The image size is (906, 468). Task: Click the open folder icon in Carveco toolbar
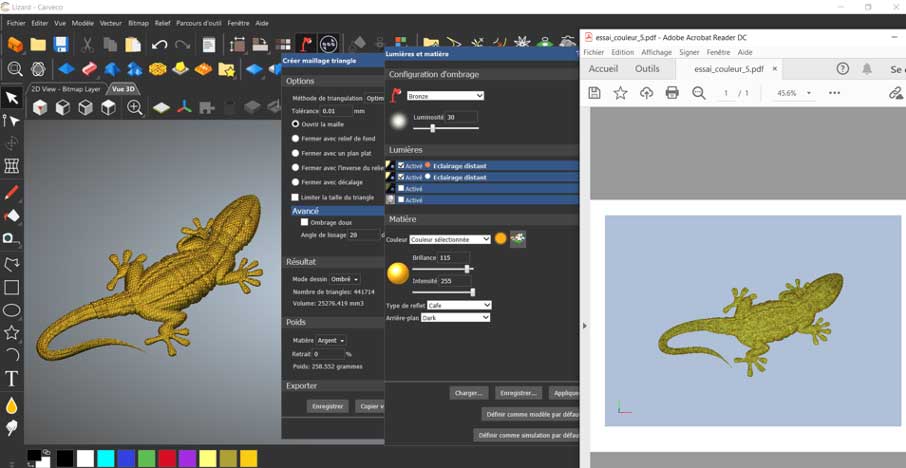coord(38,44)
